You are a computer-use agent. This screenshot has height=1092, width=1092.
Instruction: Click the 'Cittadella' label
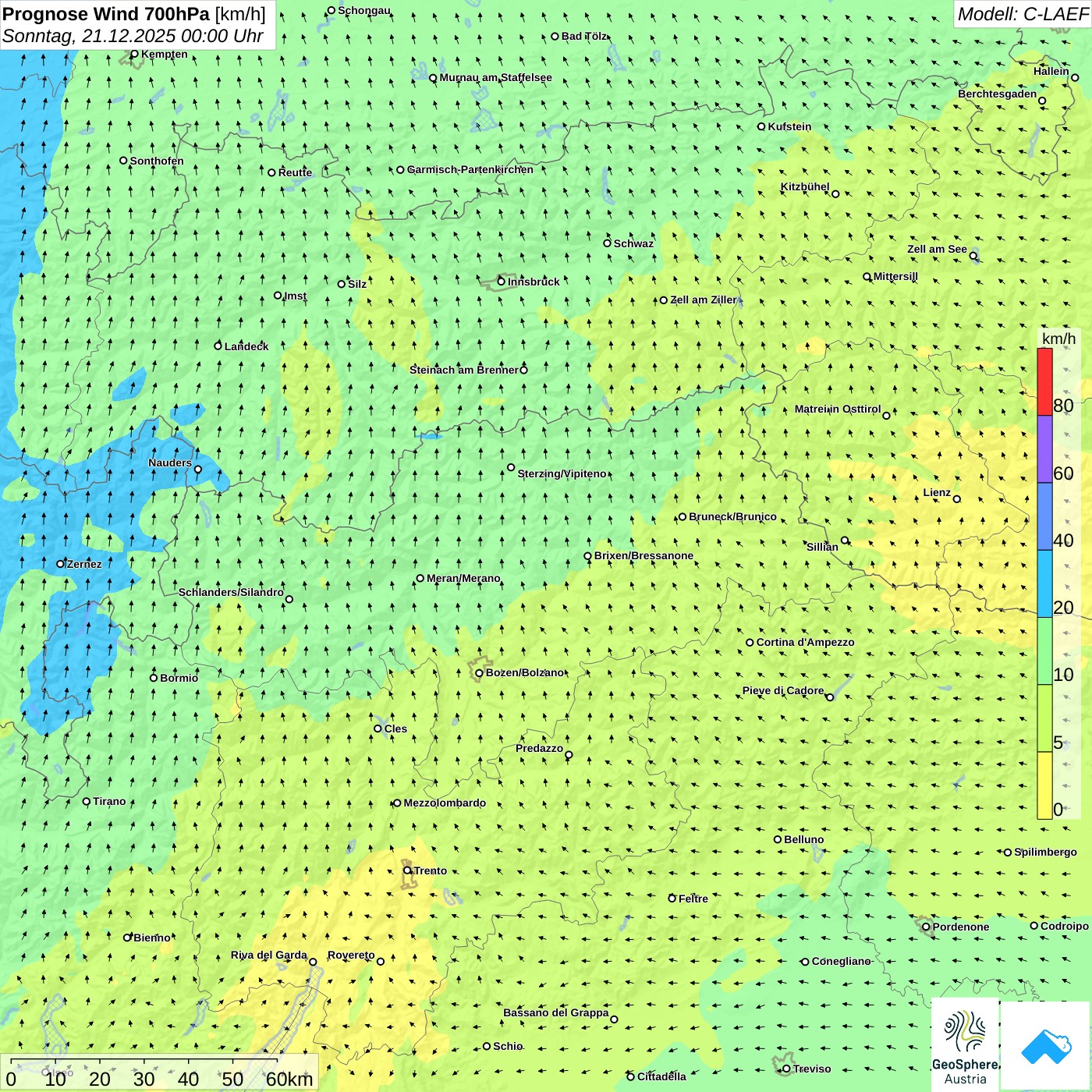[x=661, y=1076]
